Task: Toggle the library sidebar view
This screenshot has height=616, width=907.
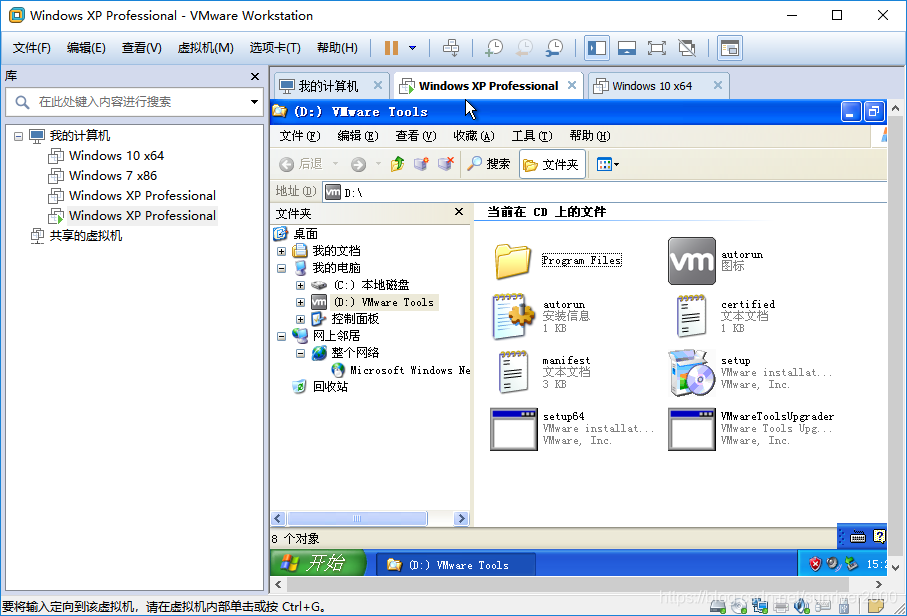Action: click(596, 48)
